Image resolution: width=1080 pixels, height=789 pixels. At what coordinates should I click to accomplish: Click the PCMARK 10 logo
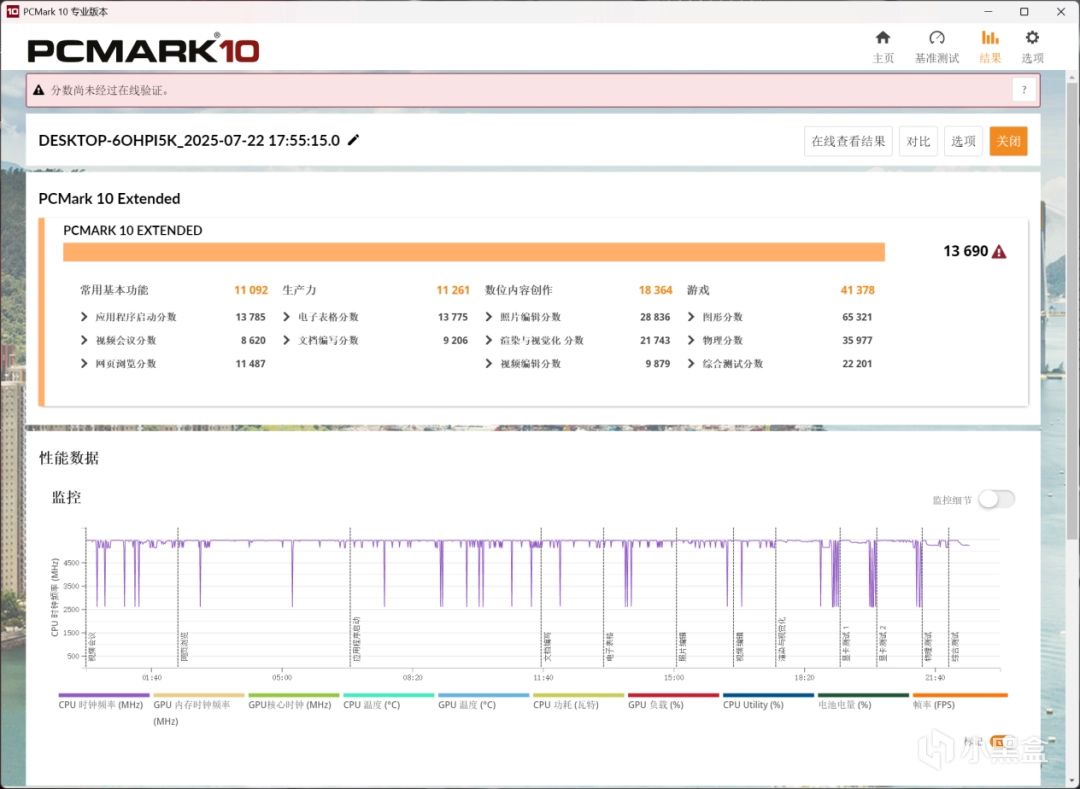[143, 50]
